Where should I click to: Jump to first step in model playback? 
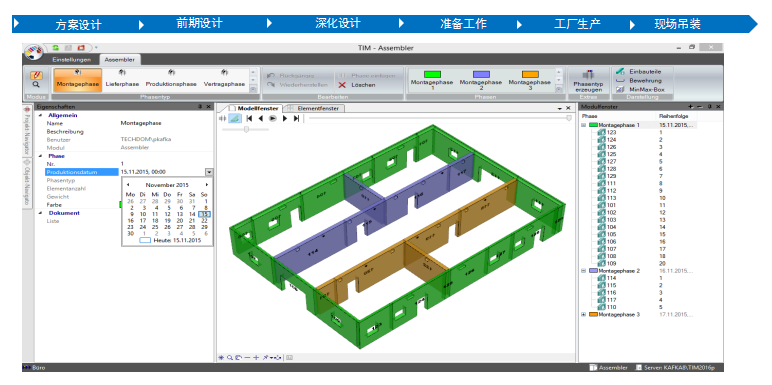click(249, 118)
